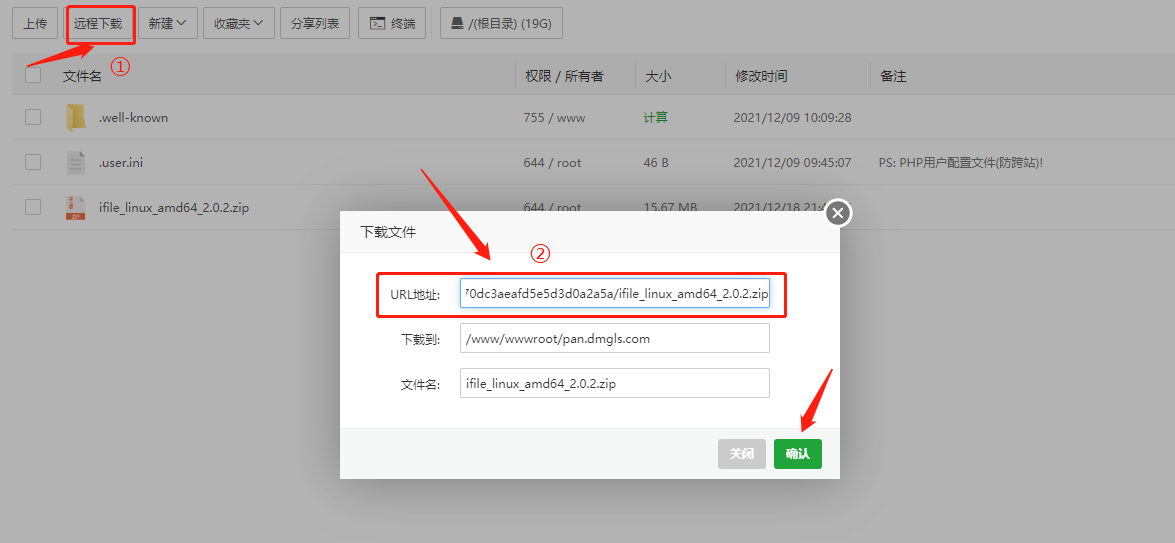Click the terminal icon beside 终端
This screenshot has height=543, width=1175.
[377, 23]
